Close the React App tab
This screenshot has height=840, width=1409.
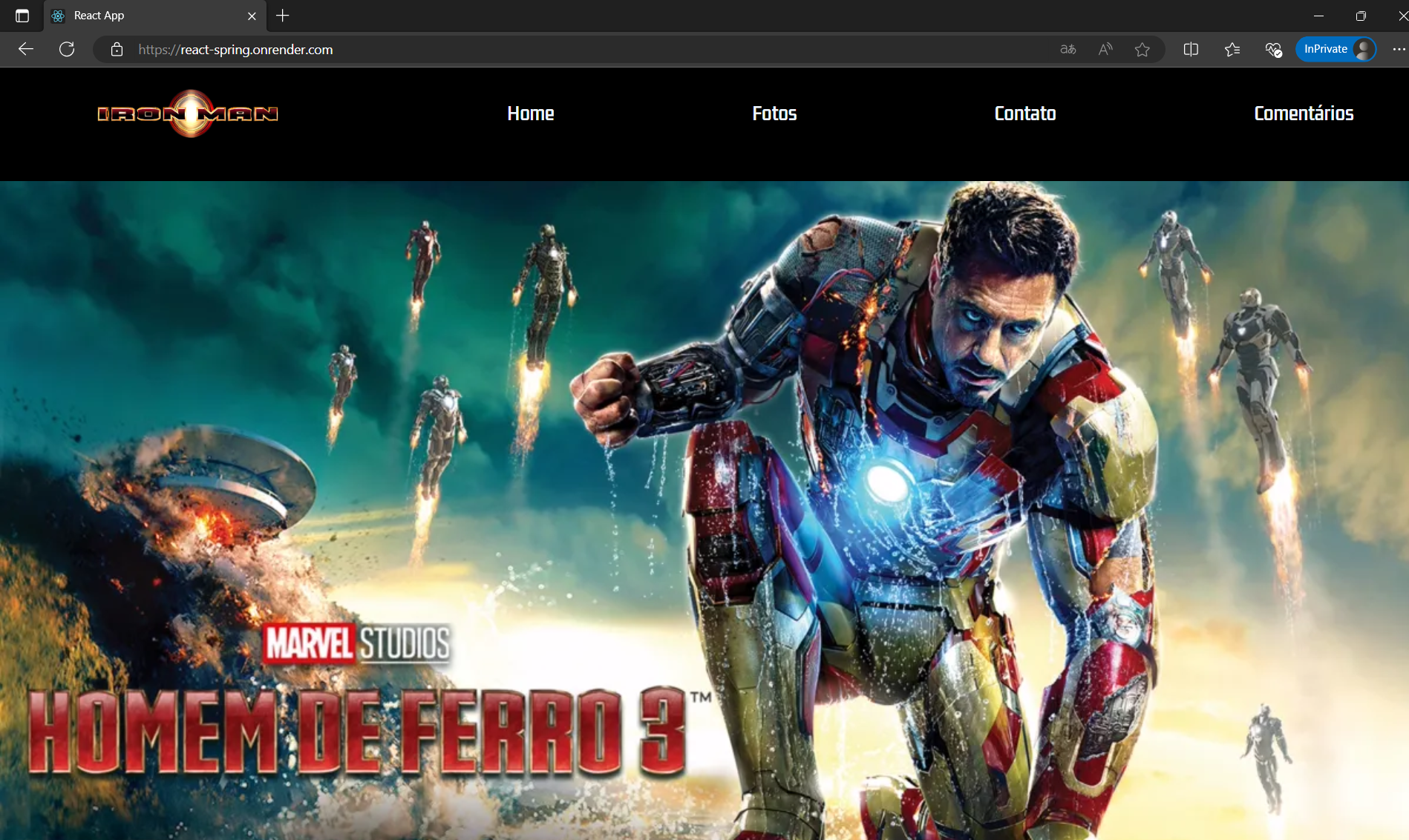(252, 16)
